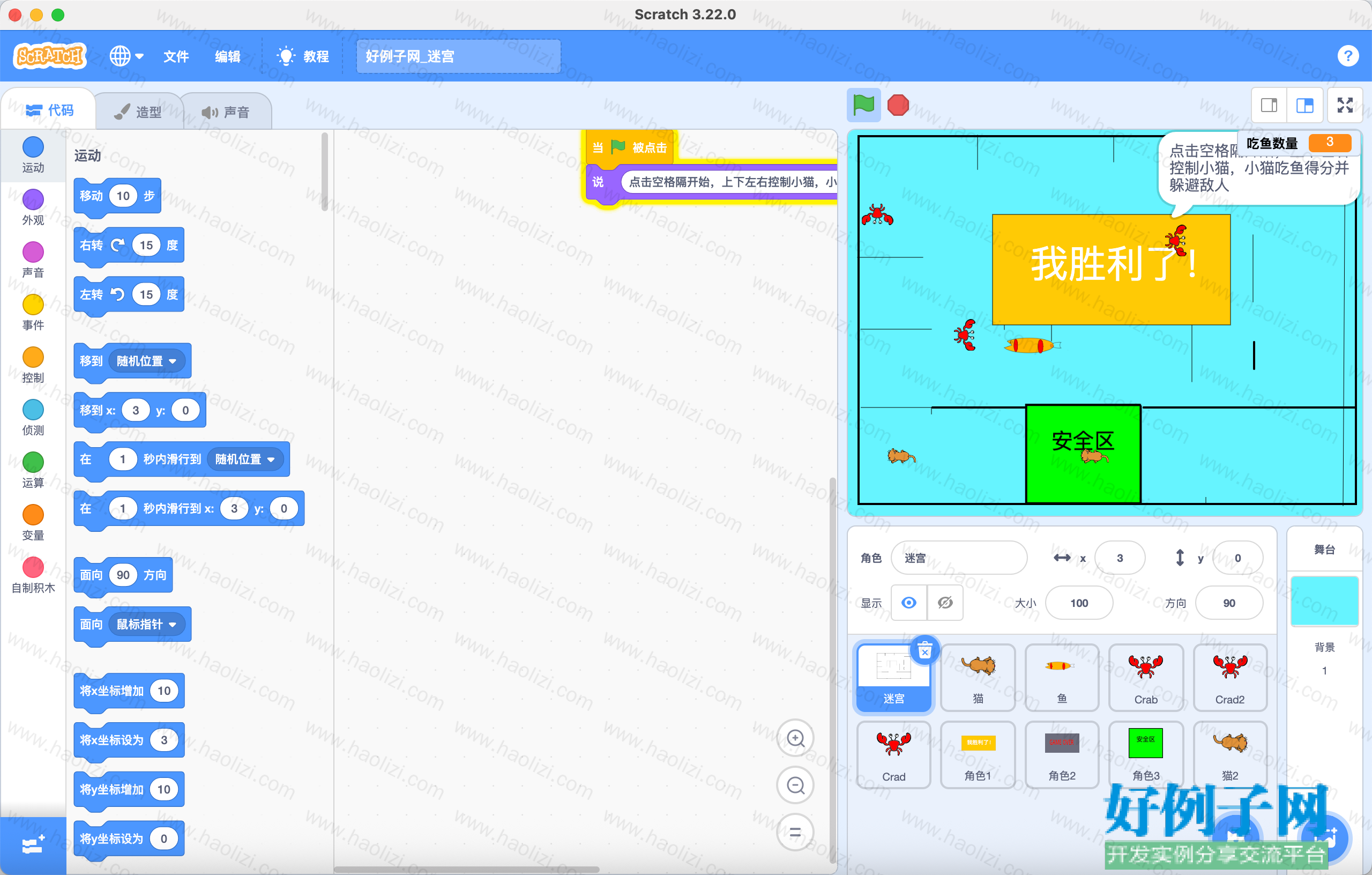
Task: Edit the sprite y position field
Action: [1237, 558]
